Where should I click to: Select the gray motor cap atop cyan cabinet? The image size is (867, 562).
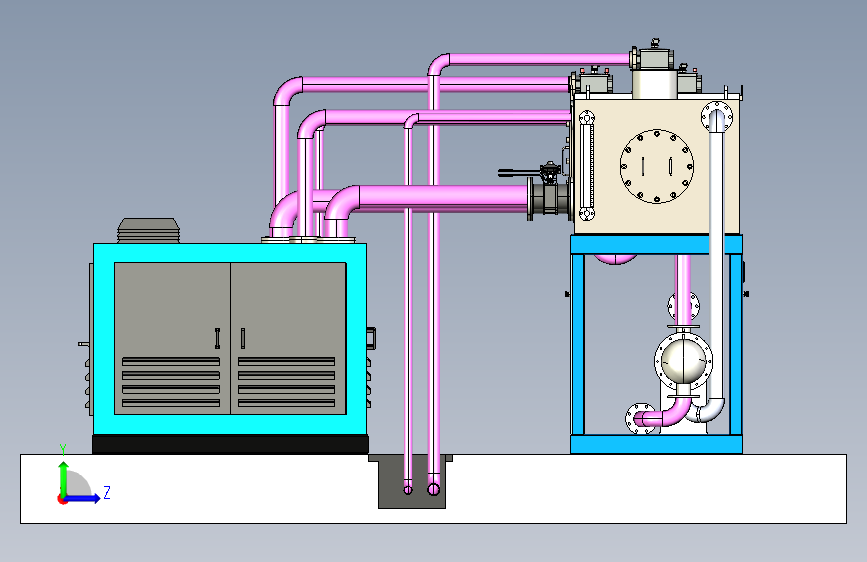tap(149, 231)
